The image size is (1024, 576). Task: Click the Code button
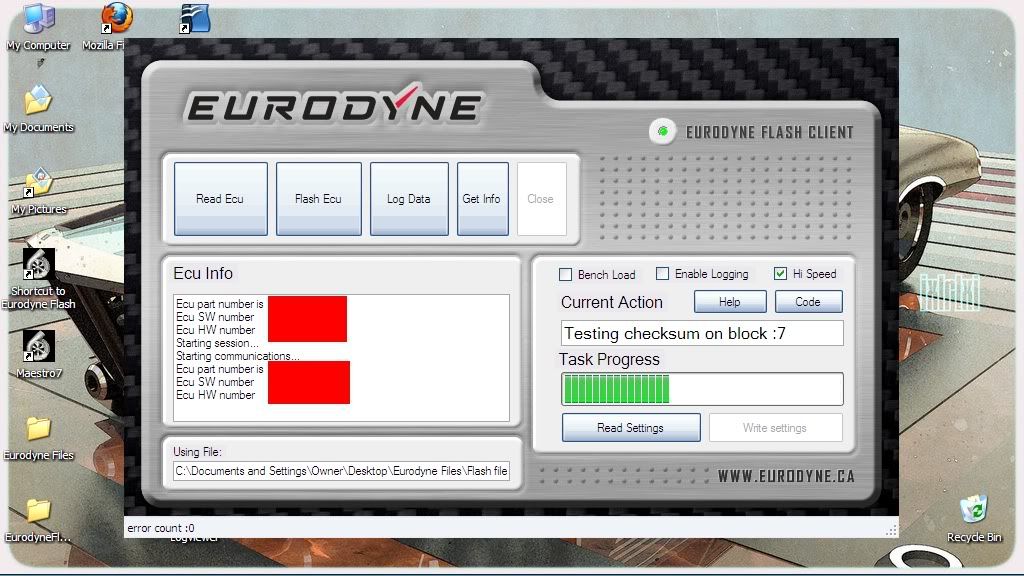808,302
